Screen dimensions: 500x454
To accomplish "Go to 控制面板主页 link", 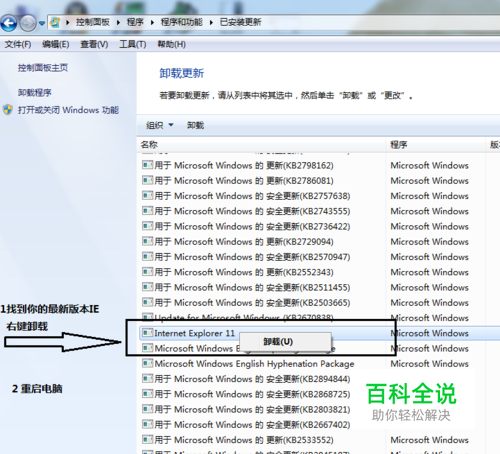I will tap(43, 68).
